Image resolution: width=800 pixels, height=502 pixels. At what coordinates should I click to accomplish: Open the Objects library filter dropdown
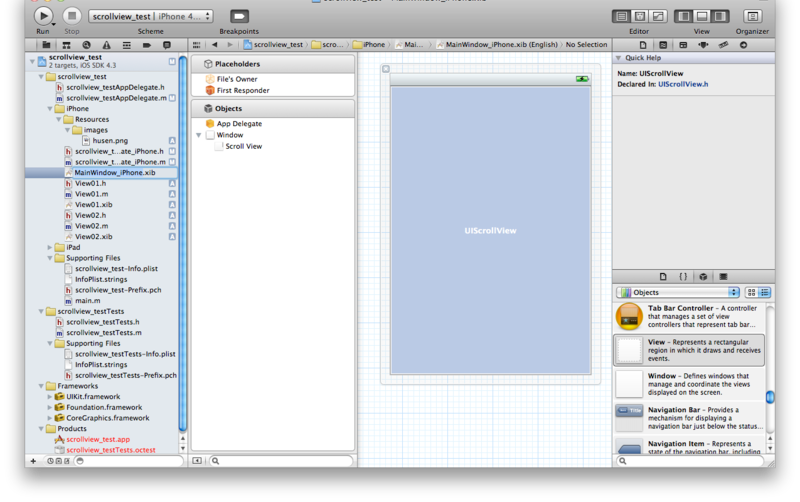[x=678, y=292]
